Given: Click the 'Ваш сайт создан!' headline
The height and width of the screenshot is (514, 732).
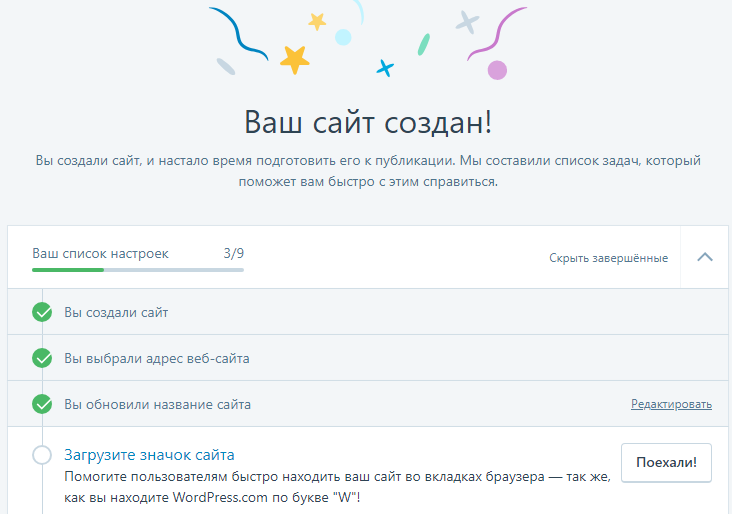Looking at the screenshot, I should tap(368, 122).
